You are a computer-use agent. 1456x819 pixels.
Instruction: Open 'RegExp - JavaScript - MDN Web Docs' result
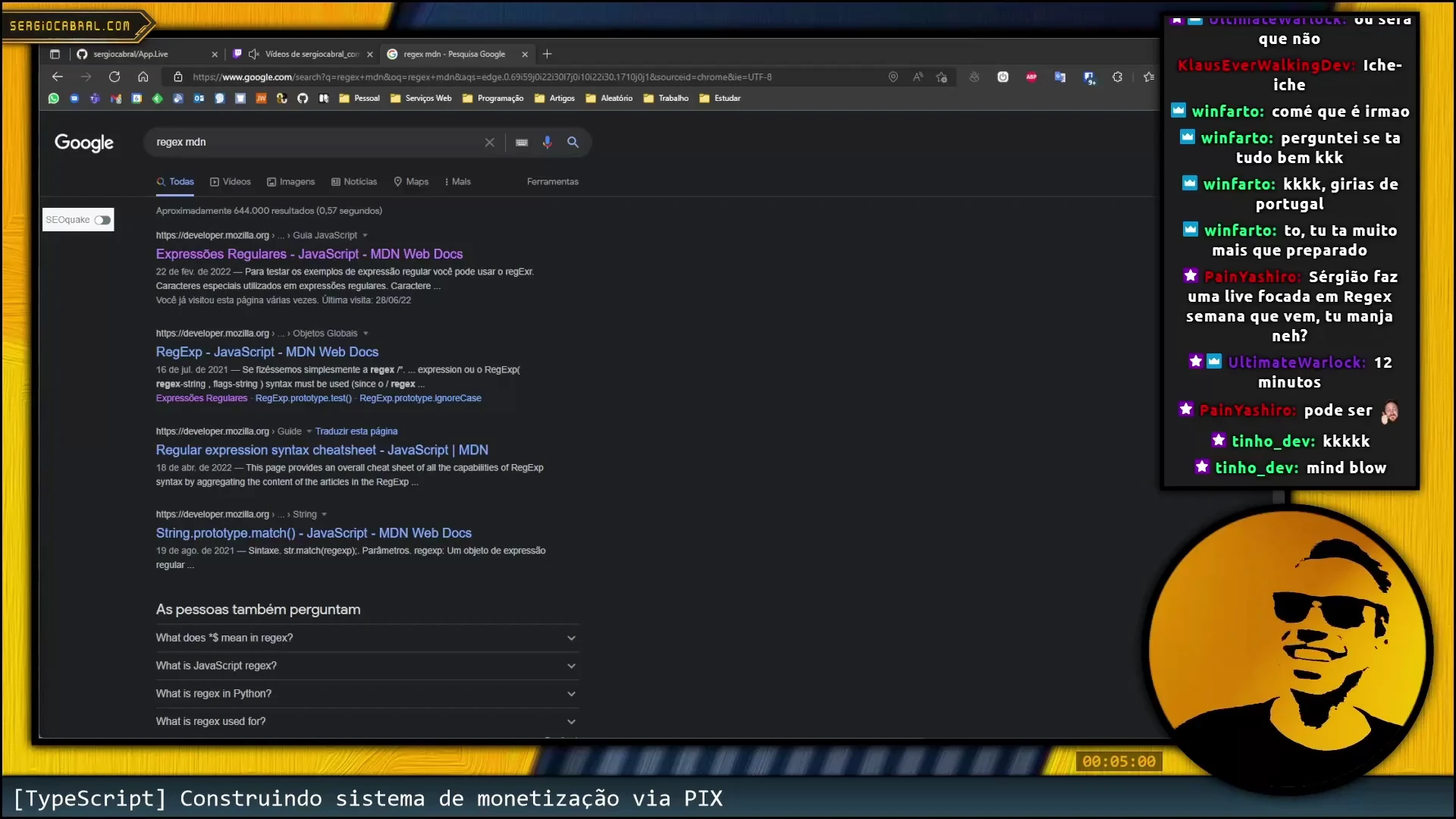[267, 352]
